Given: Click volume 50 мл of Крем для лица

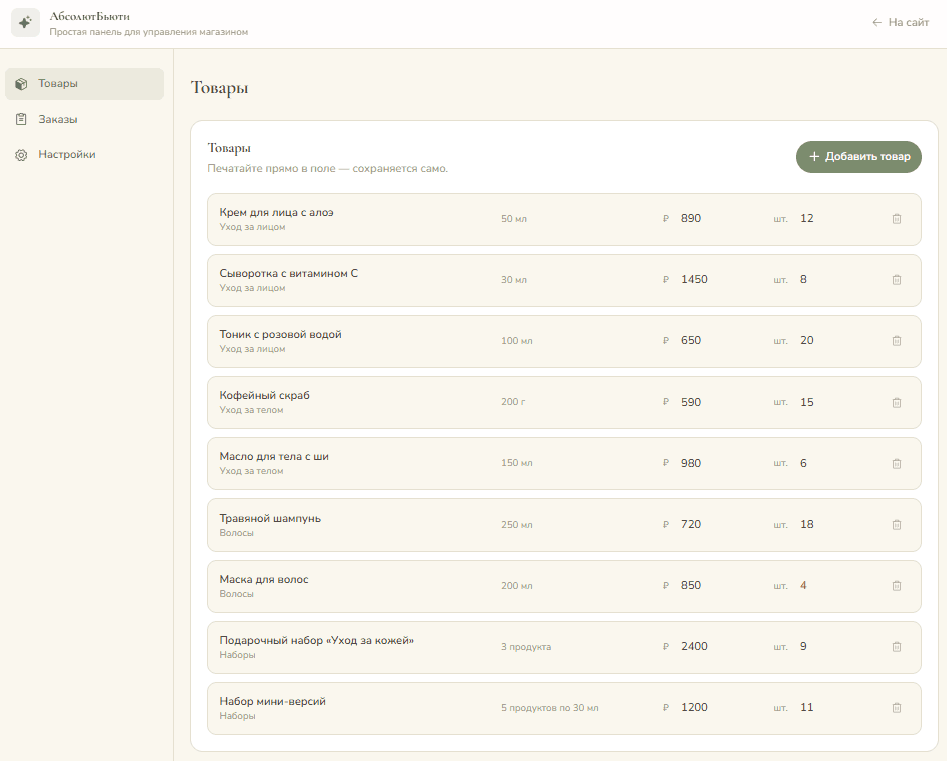Looking at the screenshot, I should 514,219.
